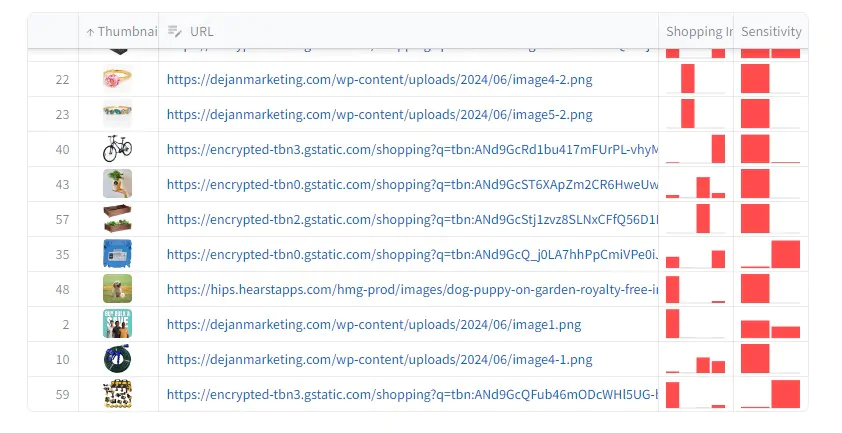Click the wooden planter thumbnail in row 57
The image size is (842, 433).
coord(117,219)
